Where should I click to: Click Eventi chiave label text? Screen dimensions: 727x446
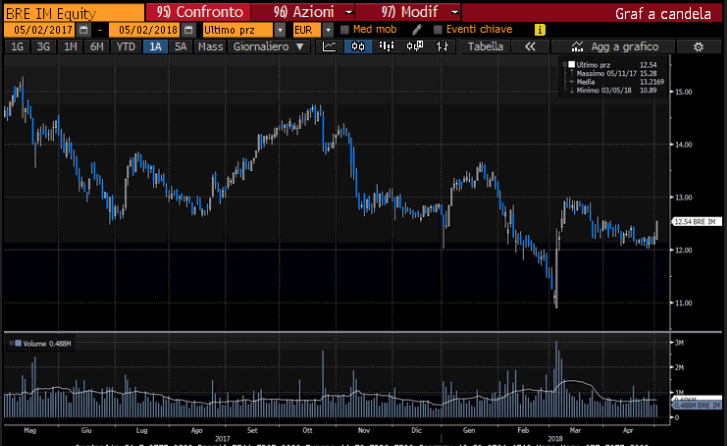[479, 29]
